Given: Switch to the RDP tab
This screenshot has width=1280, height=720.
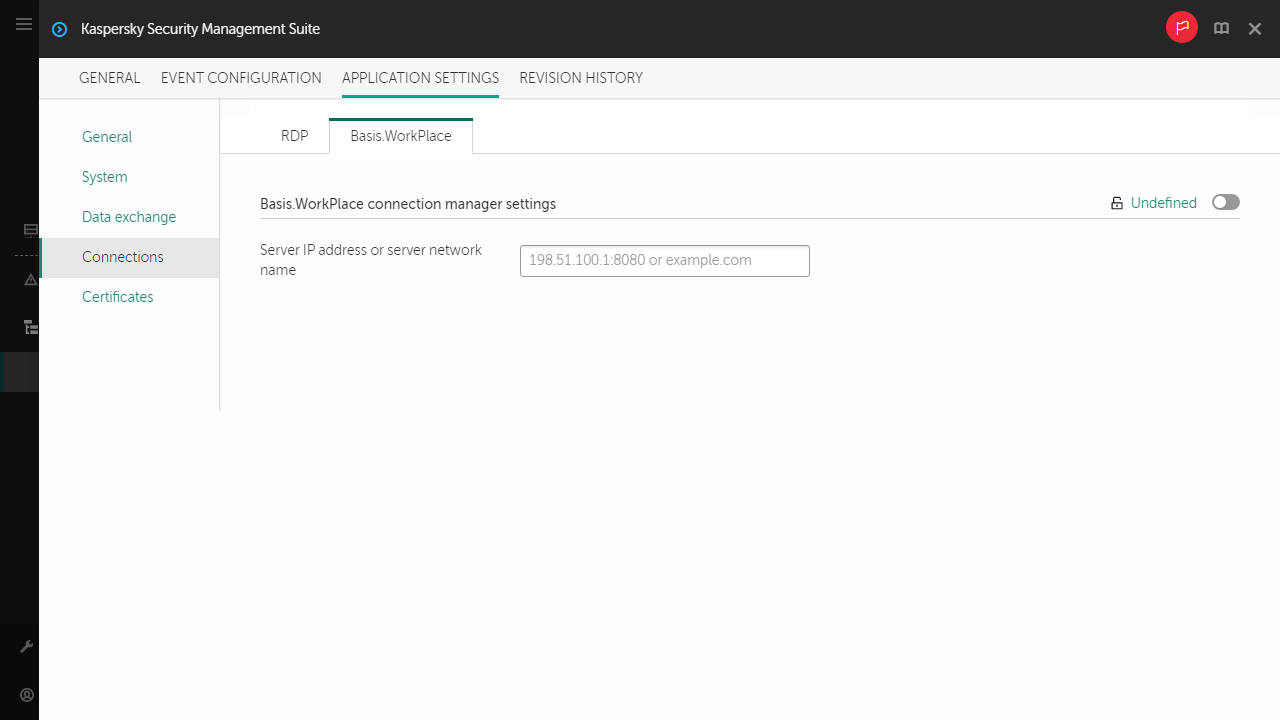Looking at the screenshot, I should (x=294, y=135).
